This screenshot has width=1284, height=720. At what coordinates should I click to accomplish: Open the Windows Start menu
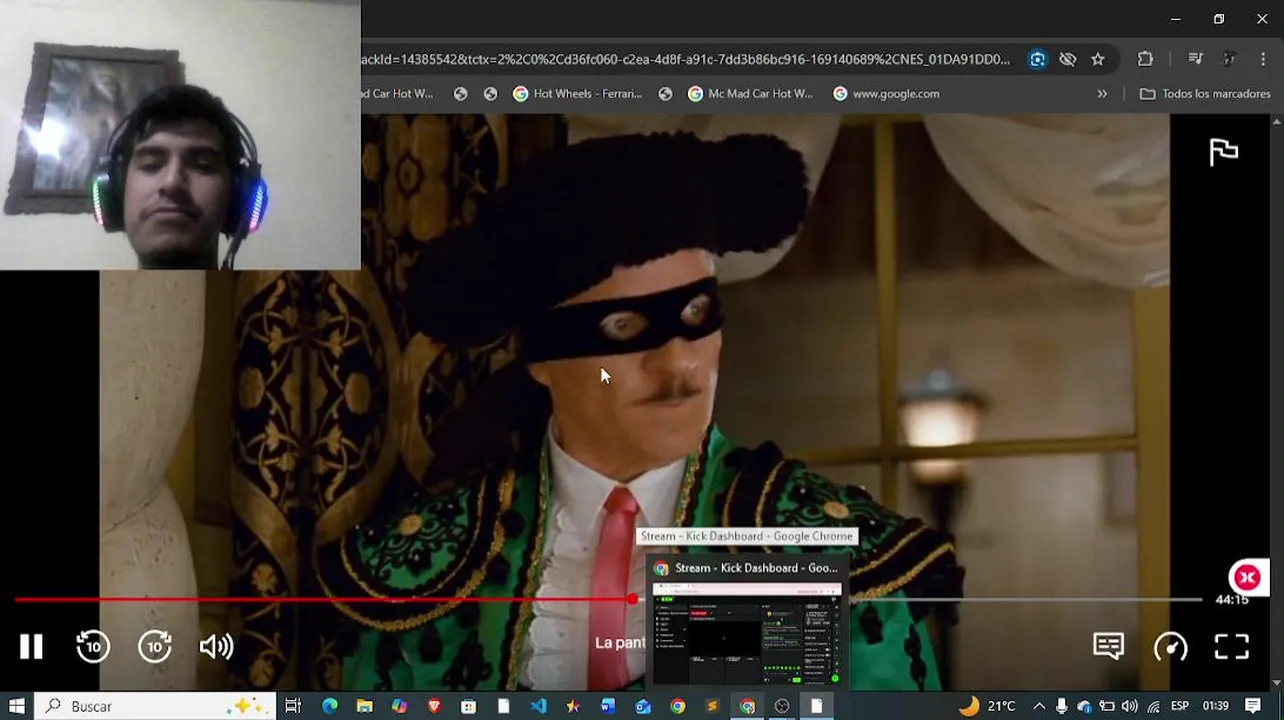coord(17,706)
